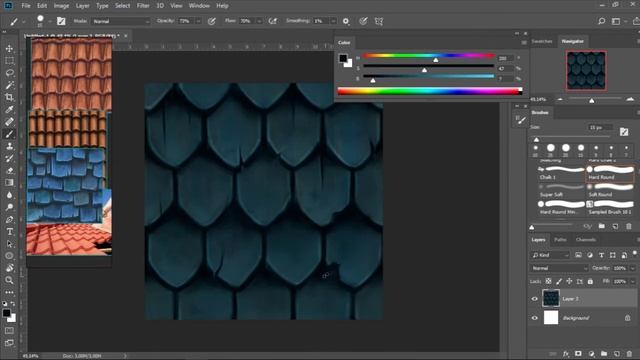Add a layer mask from the Layers panel footer

click(578, 353)
